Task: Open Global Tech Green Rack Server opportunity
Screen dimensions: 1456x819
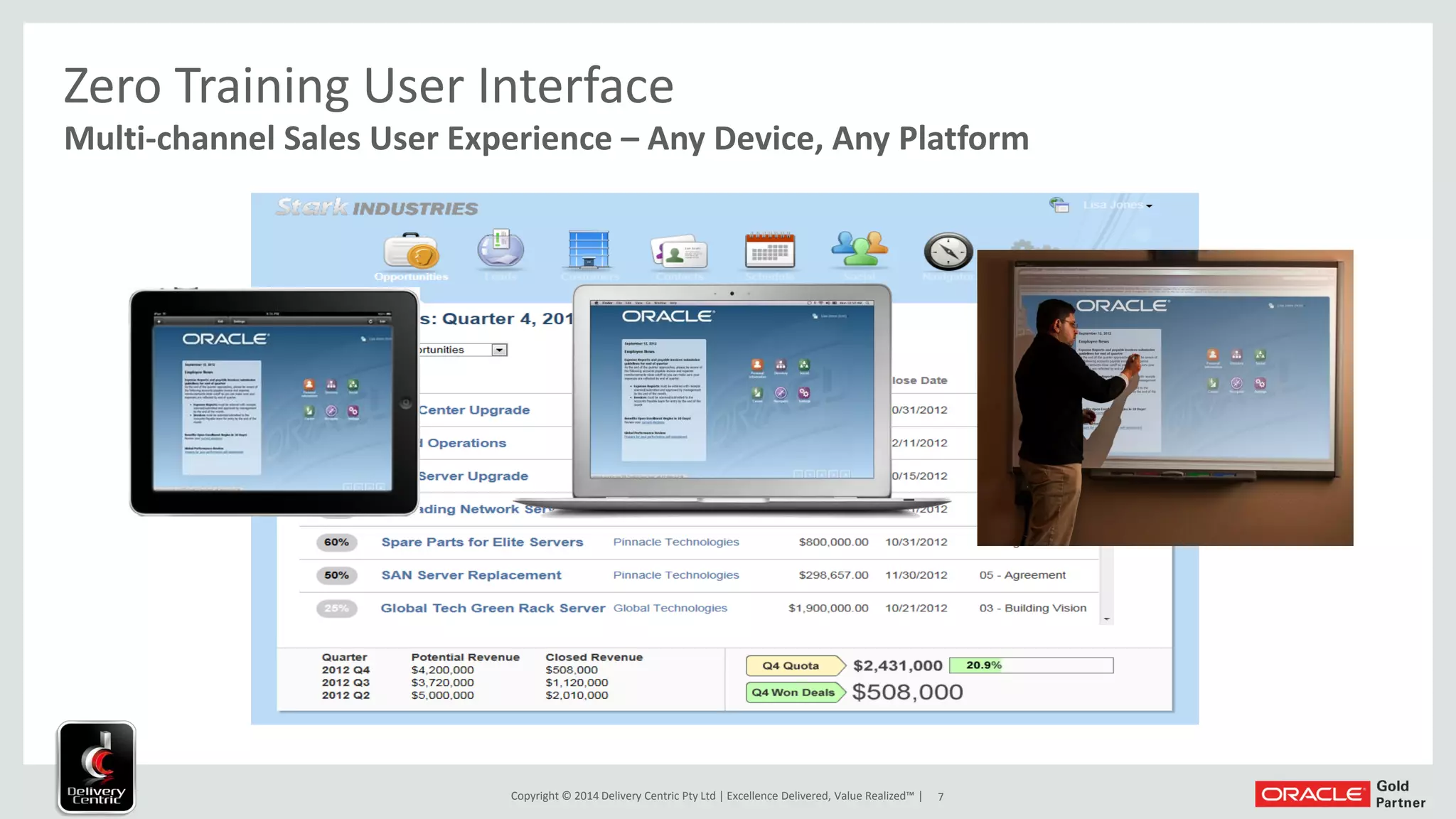Action: point(493,608)
